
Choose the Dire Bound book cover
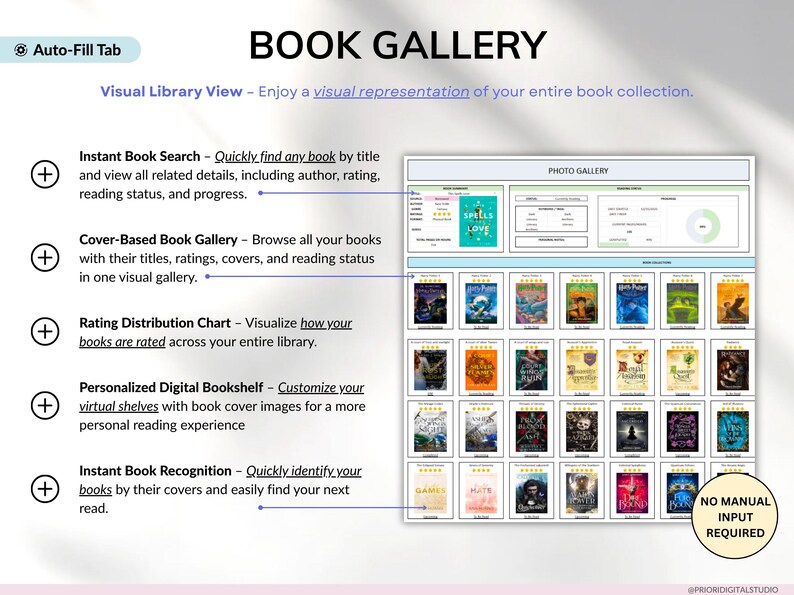click(632, 493)
